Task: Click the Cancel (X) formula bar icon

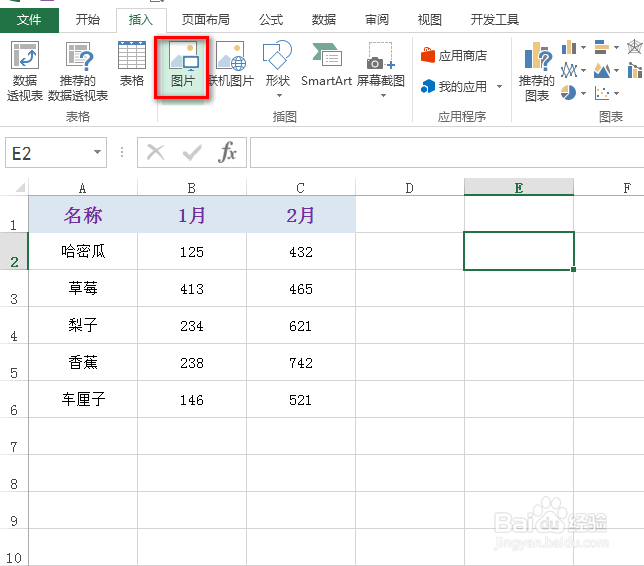Action: [x=156, y=152]
